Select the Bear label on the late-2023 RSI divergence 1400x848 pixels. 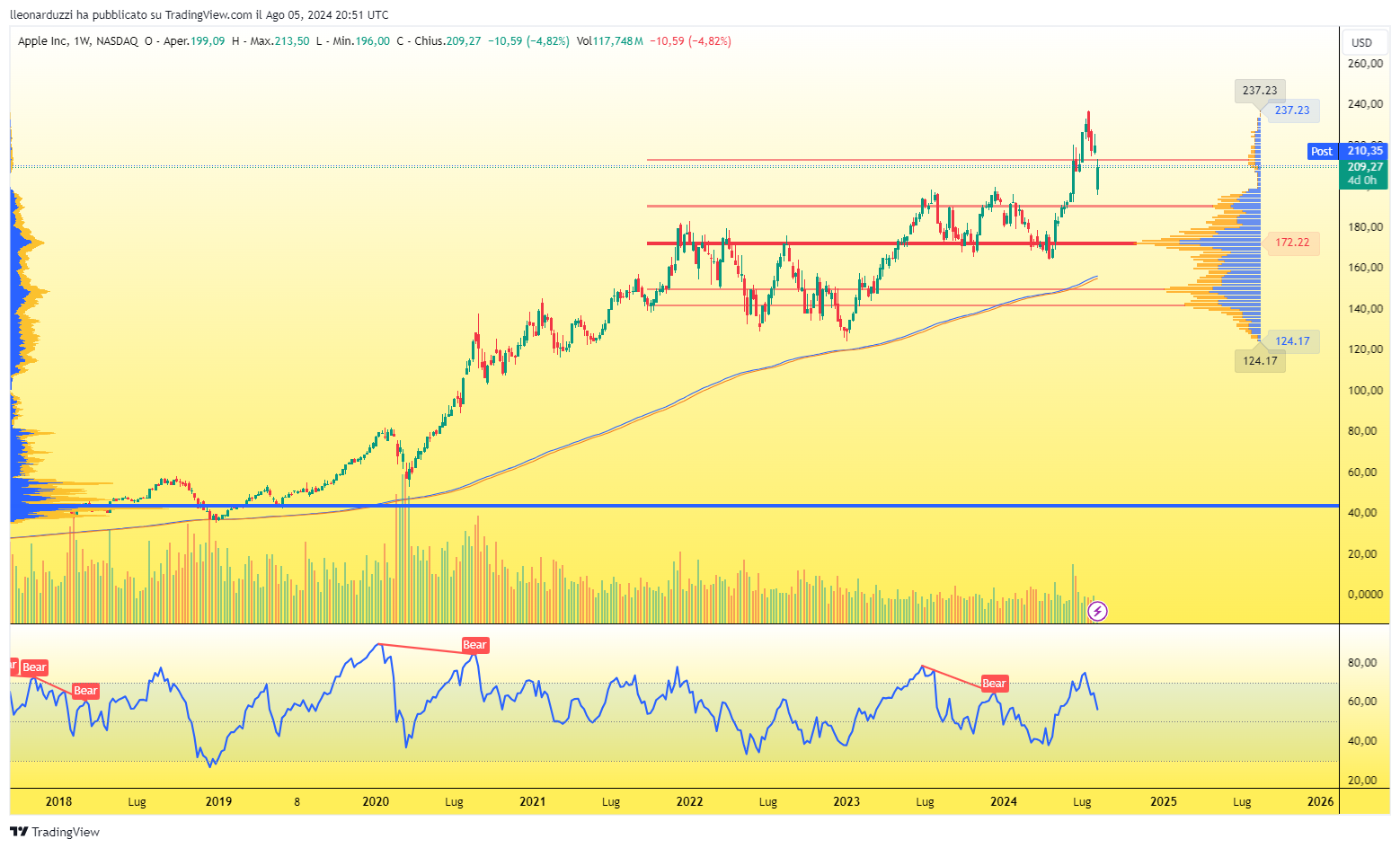coord(994,684)
